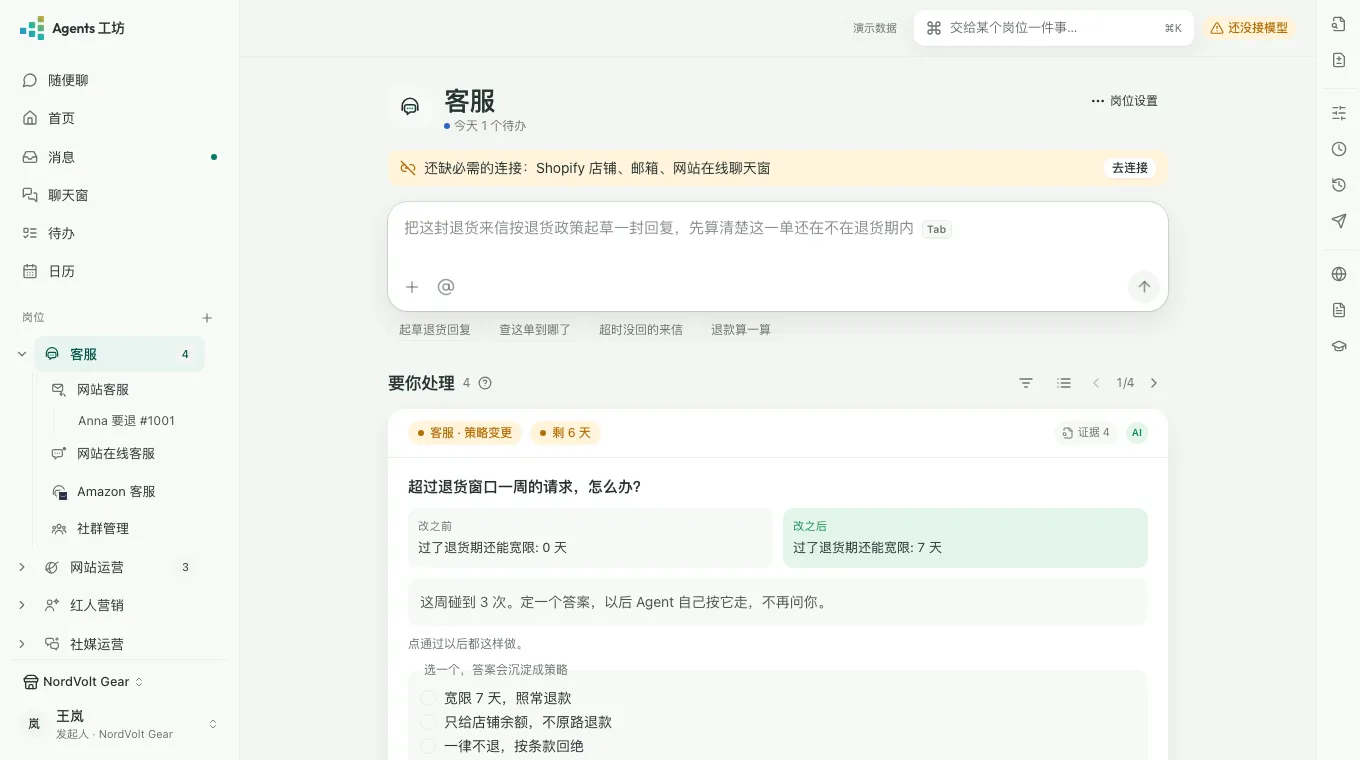1360x760 pixels.
Task: Open 岗位设置 menu
Action: [1124, 101]
